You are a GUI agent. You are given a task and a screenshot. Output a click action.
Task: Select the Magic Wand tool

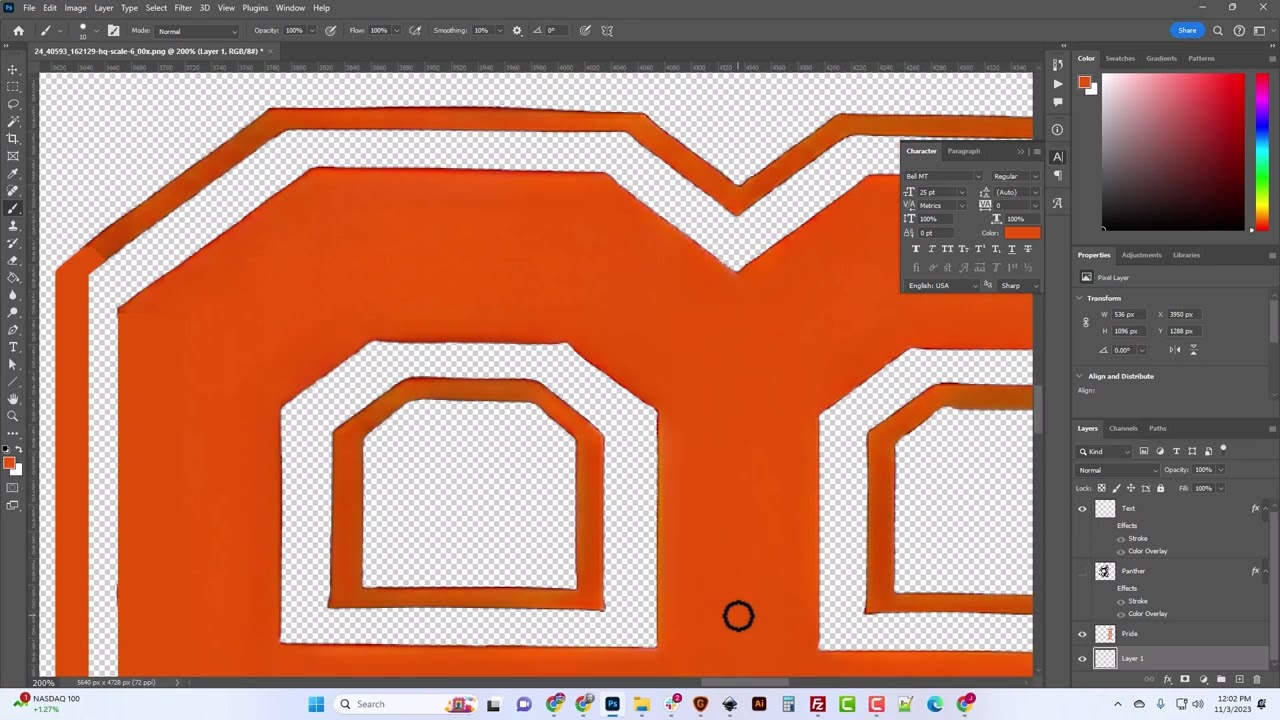coord(13,121)
